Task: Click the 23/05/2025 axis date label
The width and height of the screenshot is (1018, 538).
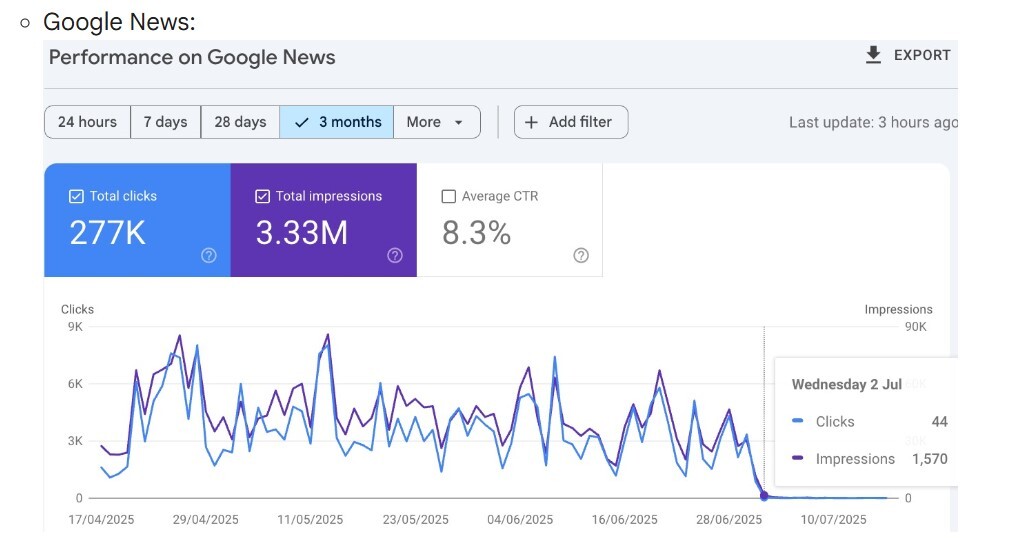Action: click(416, 520)
